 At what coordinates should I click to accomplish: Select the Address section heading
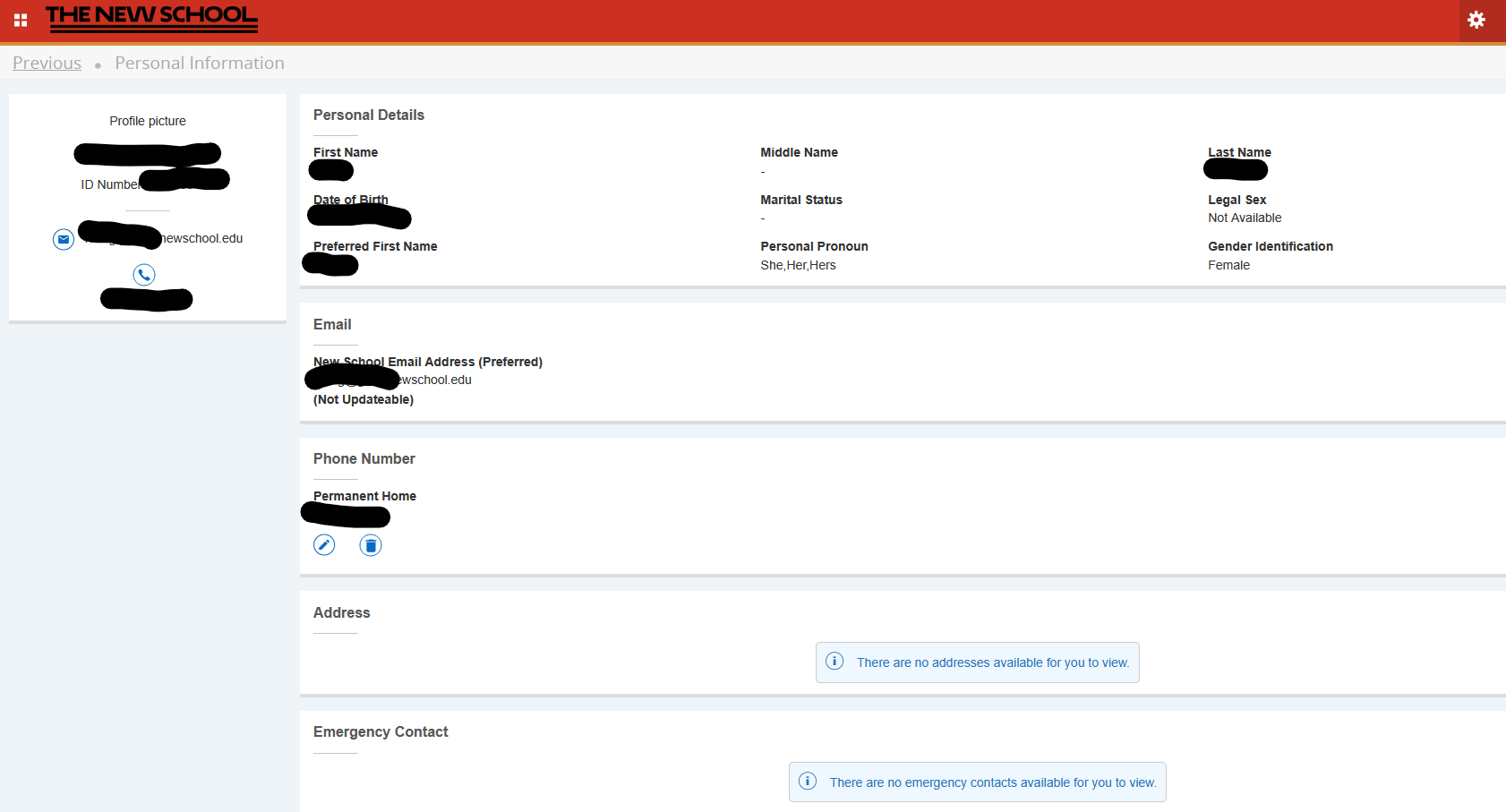click(341, 612)
